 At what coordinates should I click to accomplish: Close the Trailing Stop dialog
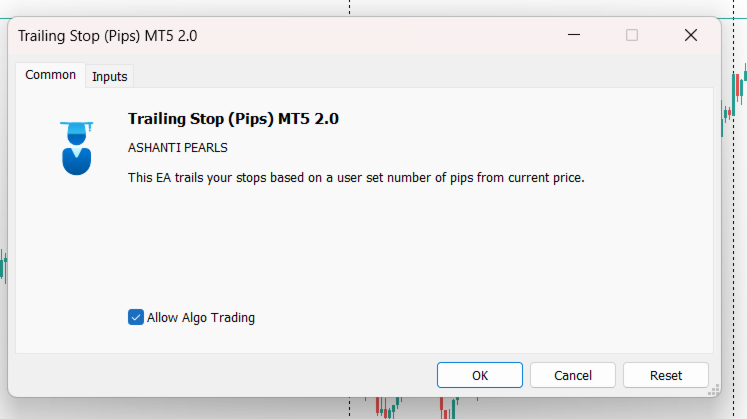691,35
